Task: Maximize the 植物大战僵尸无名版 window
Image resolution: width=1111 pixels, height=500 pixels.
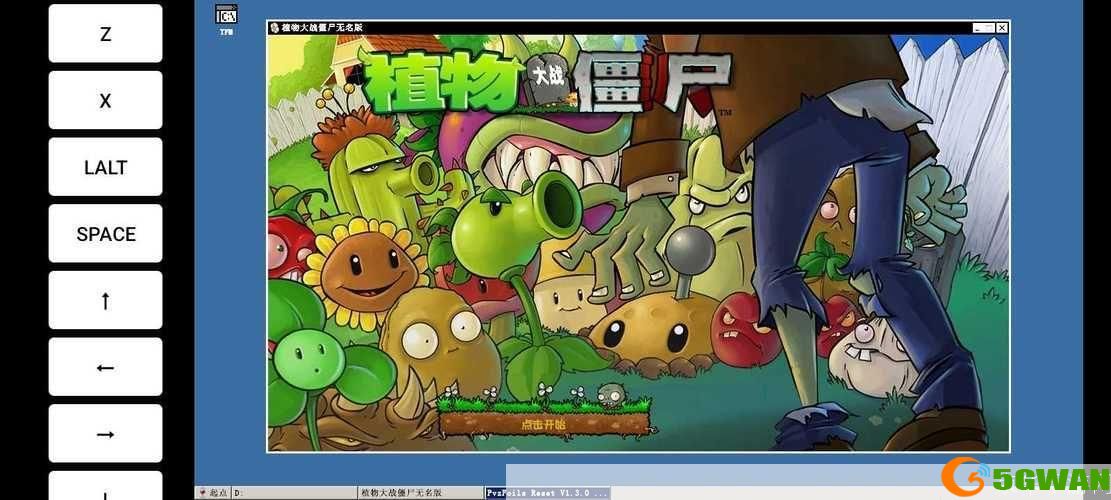Action: tap(990, 28)
